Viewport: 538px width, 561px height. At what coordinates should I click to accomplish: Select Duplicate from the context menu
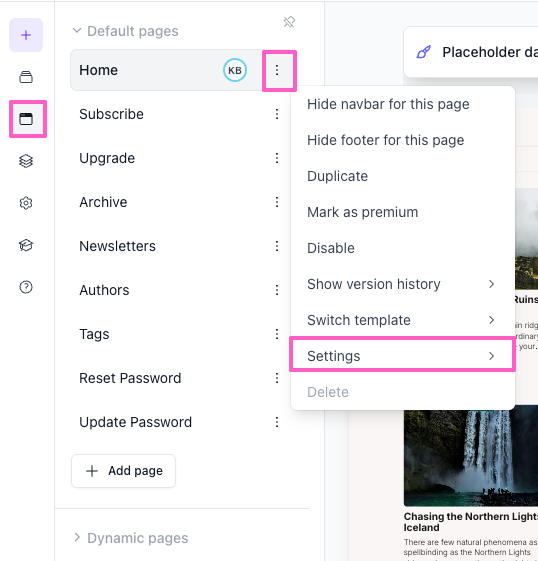tap(403, 176)
